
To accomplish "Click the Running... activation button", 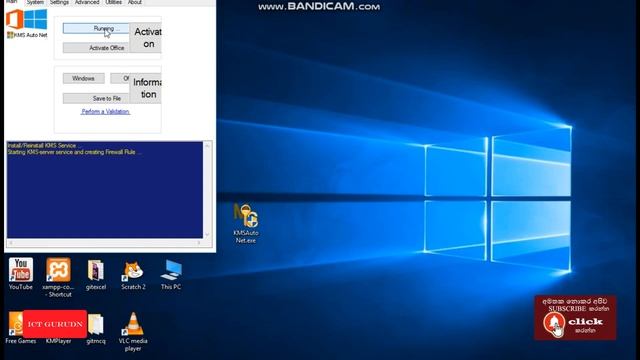I will tap(96, 29).
